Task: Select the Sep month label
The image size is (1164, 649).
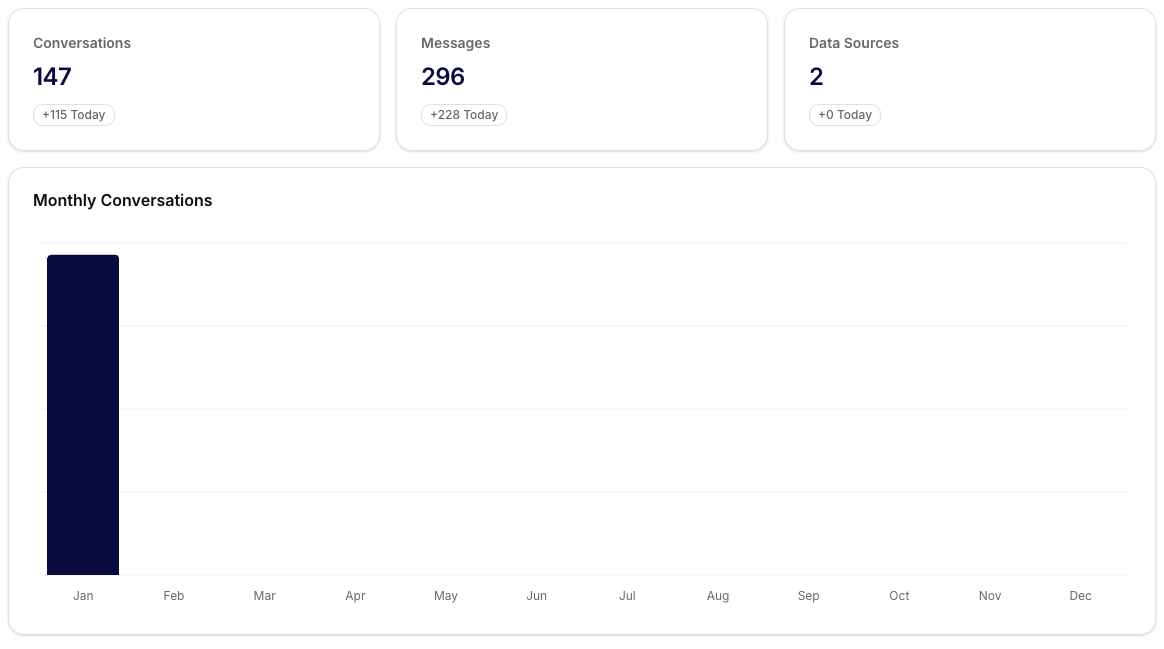Action: pos(809,596)
